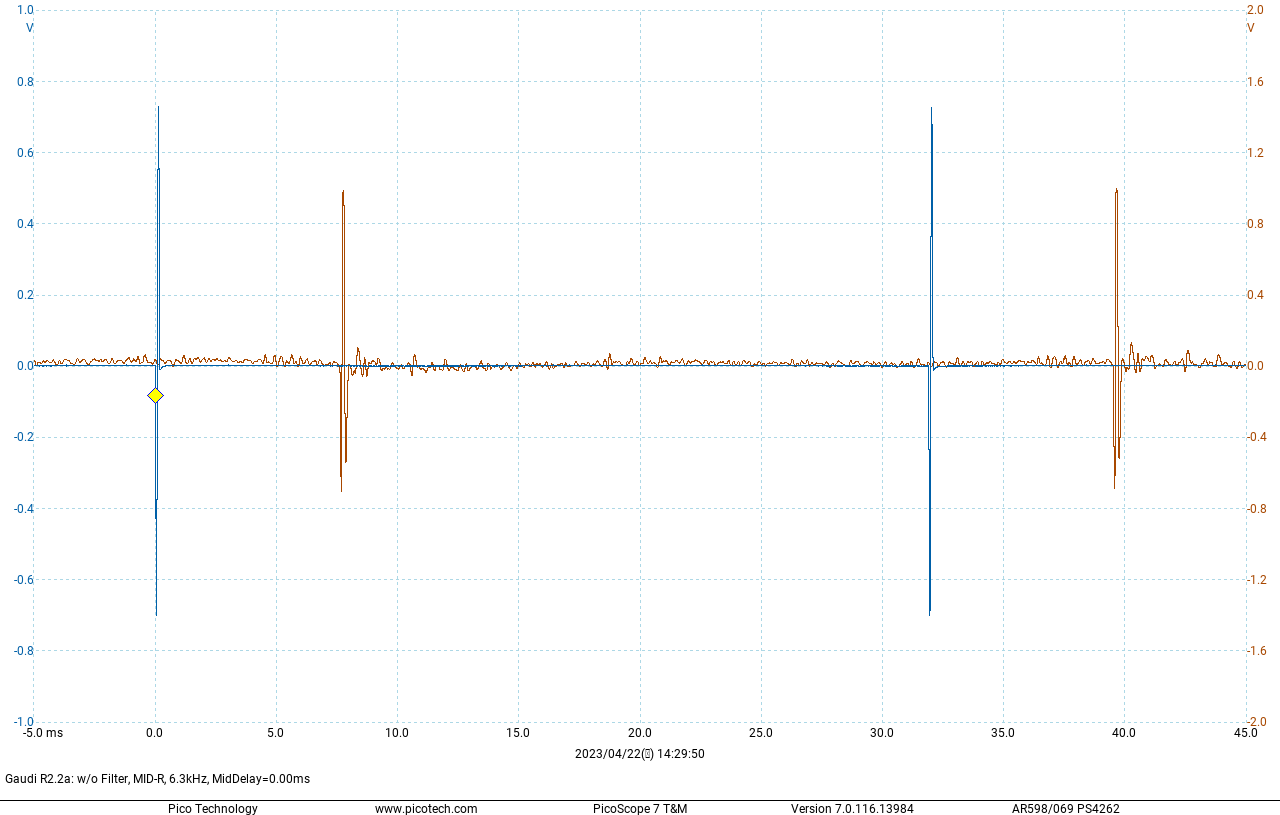The height and width of the screenshot is (815, 1280).
Task: Click the orange channel 'V' unit label
Action: click(x=1250, y=28)
